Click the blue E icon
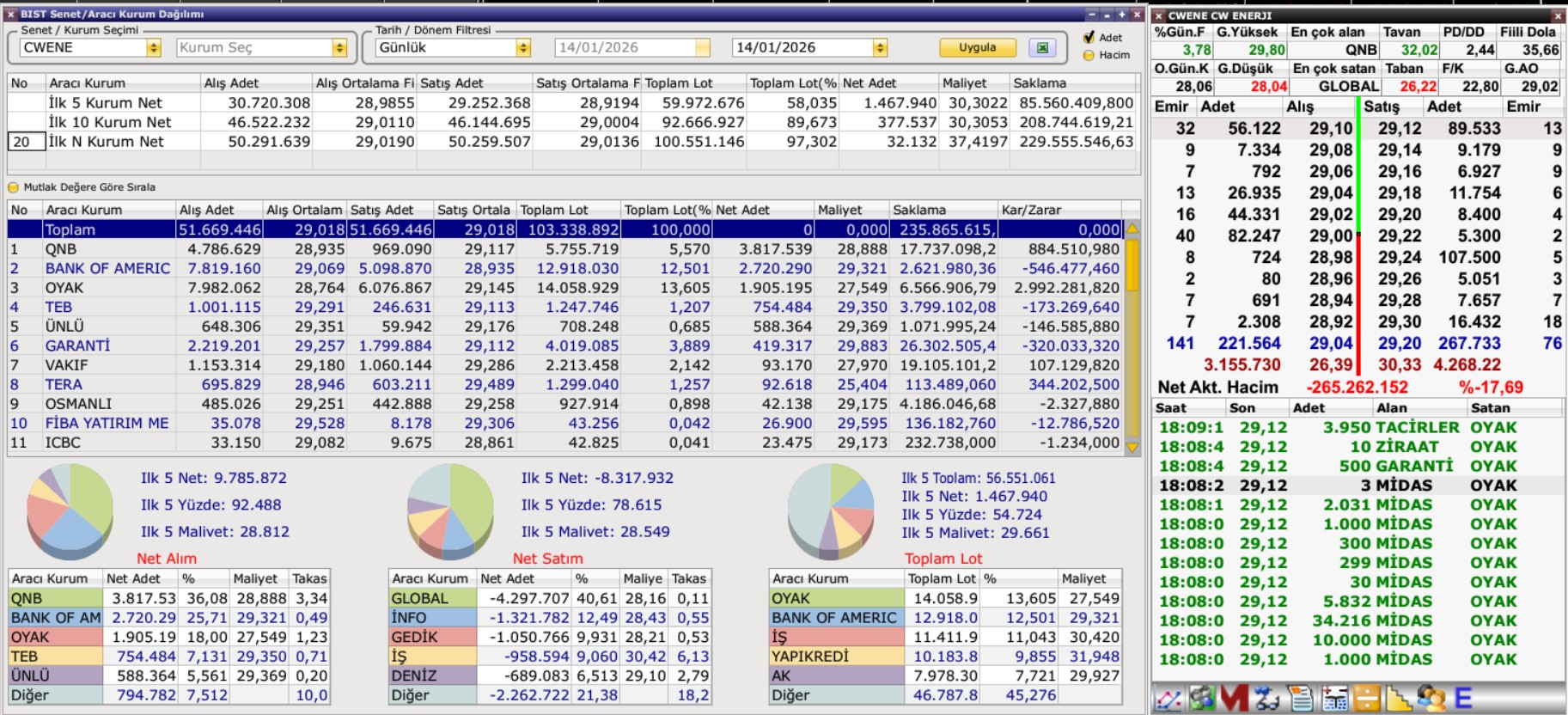Screen dimensions: 1568x715 coord(1463,699)
